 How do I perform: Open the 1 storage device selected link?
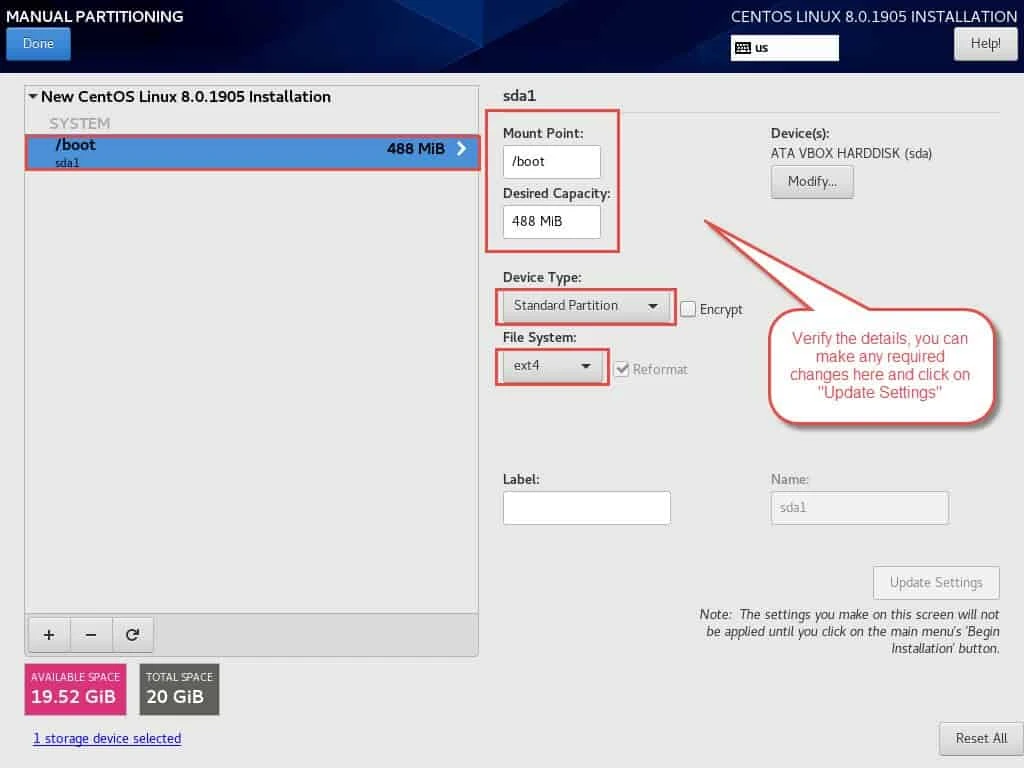coord(107,738)
